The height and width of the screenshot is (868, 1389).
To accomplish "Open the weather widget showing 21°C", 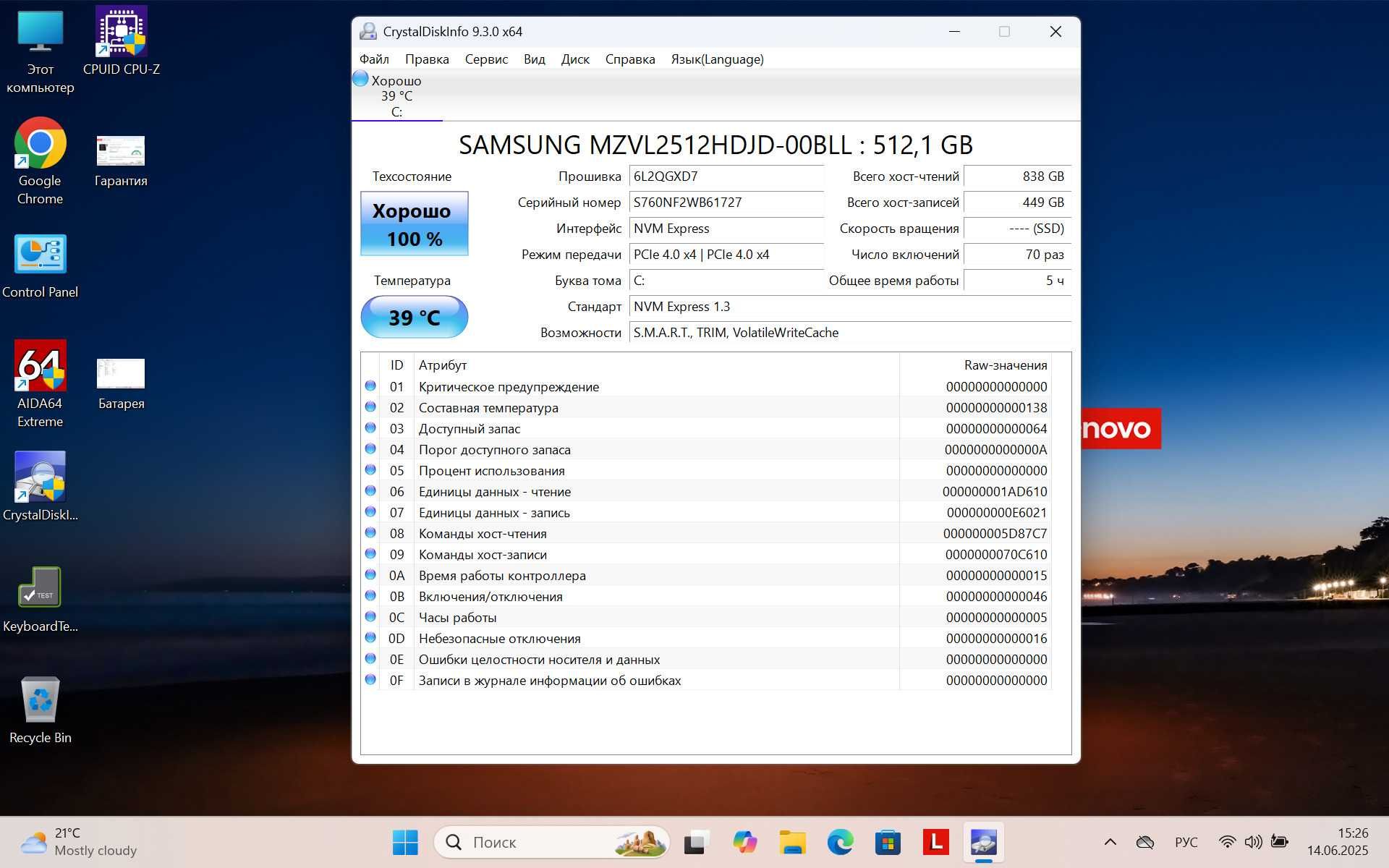I will pos(80,842).
